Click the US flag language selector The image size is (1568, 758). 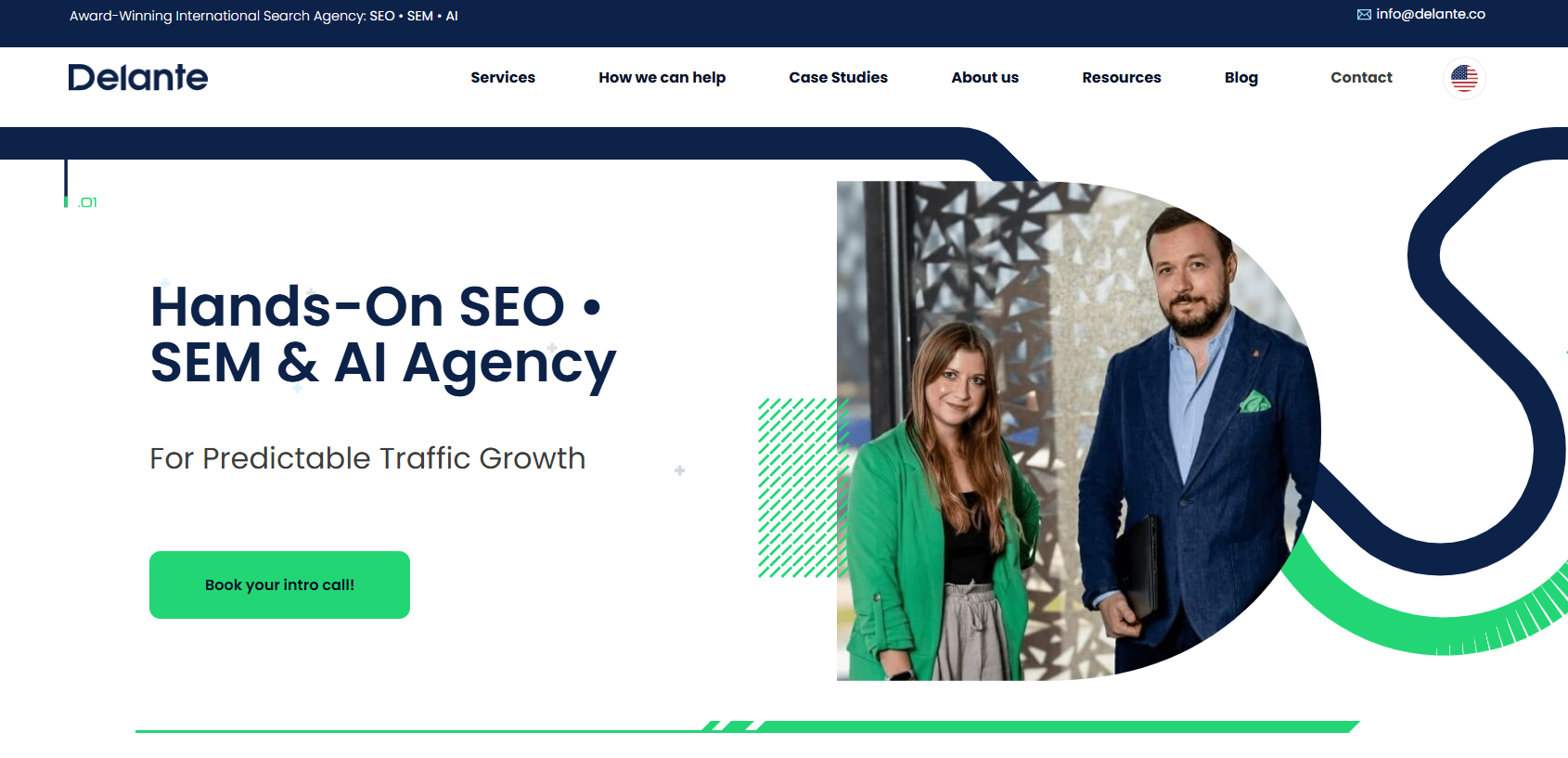click(x=1464, y=78)
